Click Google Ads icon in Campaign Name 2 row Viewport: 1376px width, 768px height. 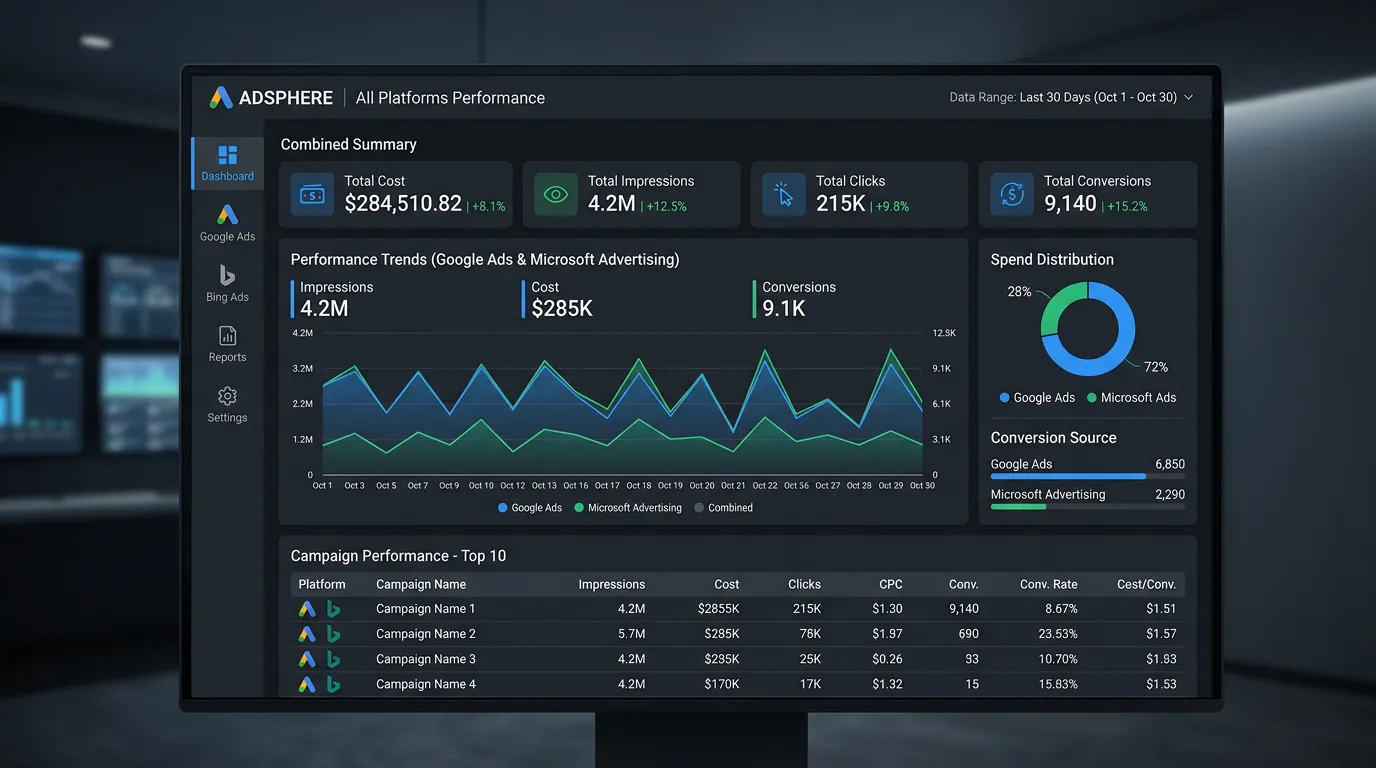coord(307,634)
